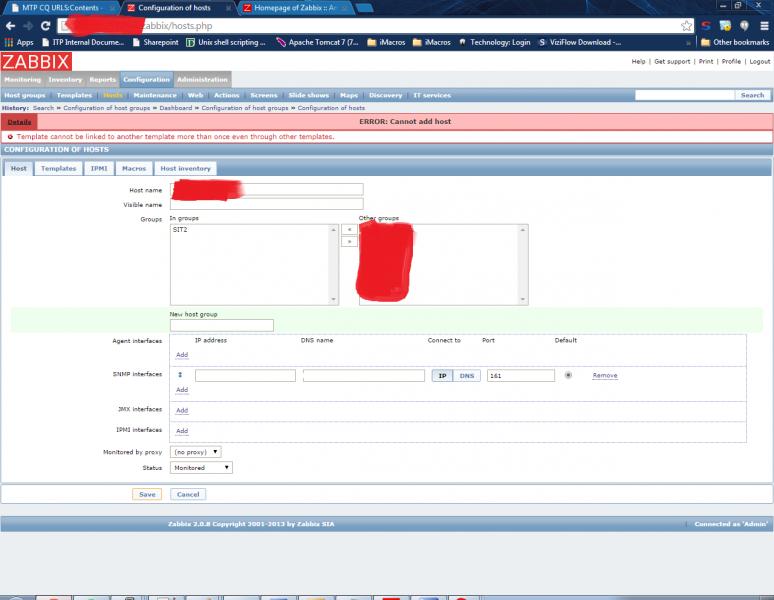Open the Chrome menu hamburger icon

763,25
